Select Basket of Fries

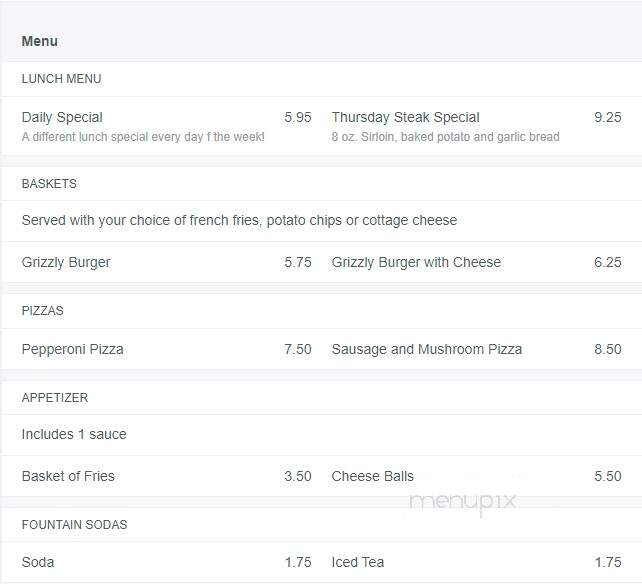coord(68,476)
